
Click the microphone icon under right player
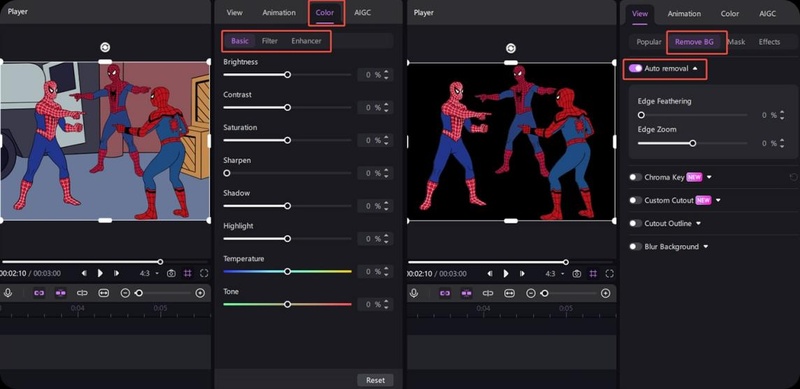[413, 293]
